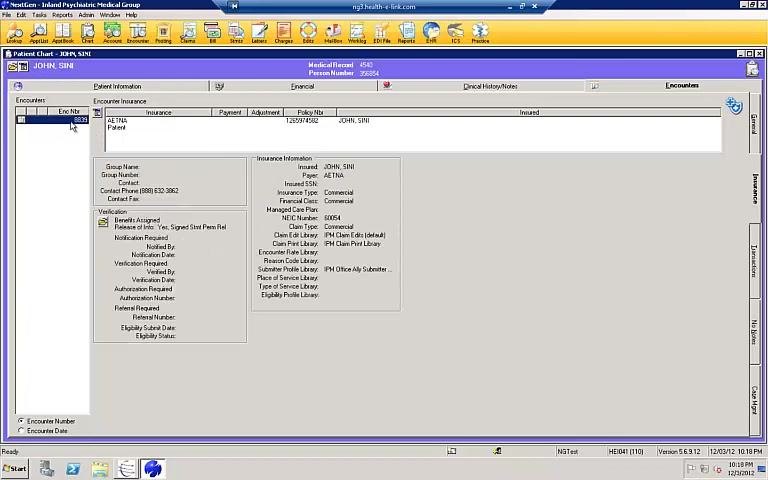
Task: Click the Windows Start button
Action: (x=15, y=469)
